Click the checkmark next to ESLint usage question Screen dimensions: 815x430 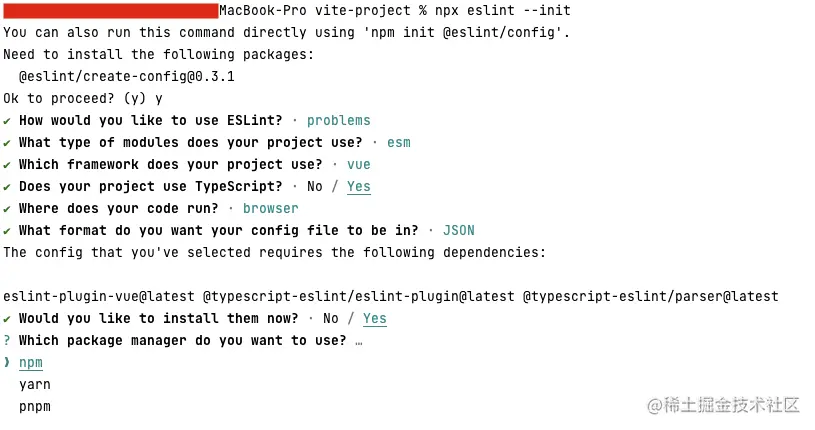click(7, 121)
